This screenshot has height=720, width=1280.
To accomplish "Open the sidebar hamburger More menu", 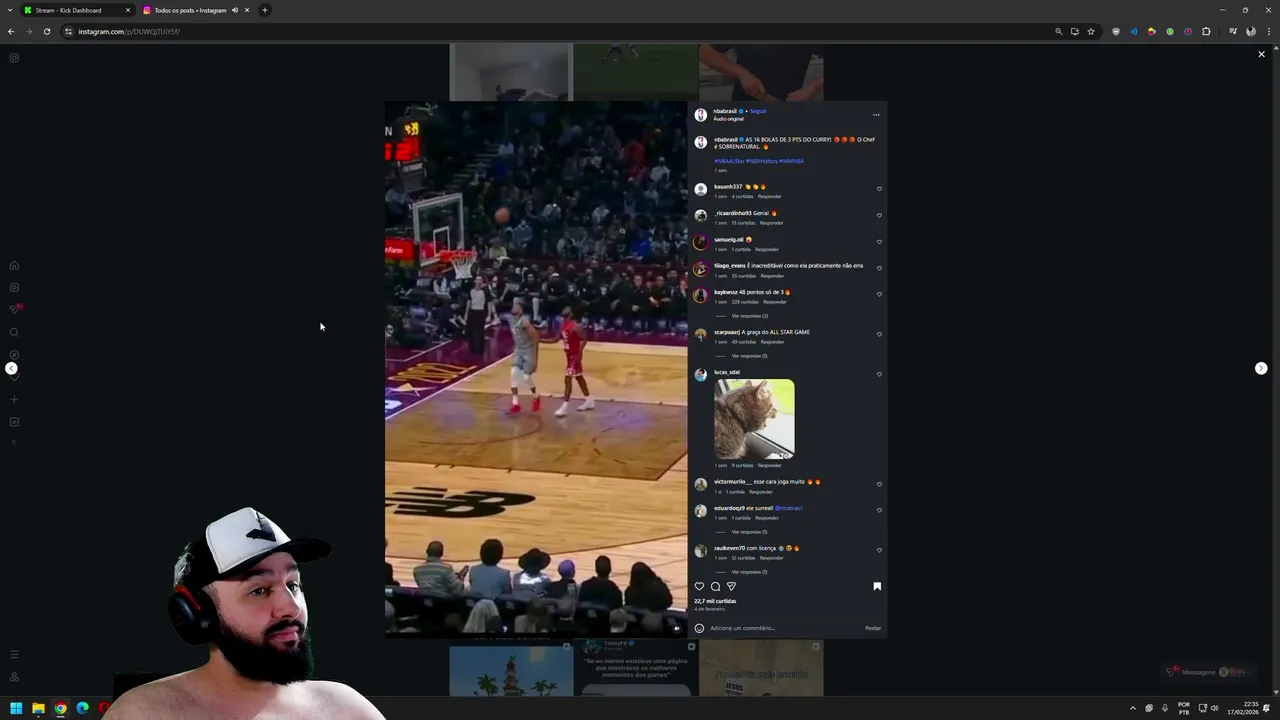I will (x=14, y=654).
